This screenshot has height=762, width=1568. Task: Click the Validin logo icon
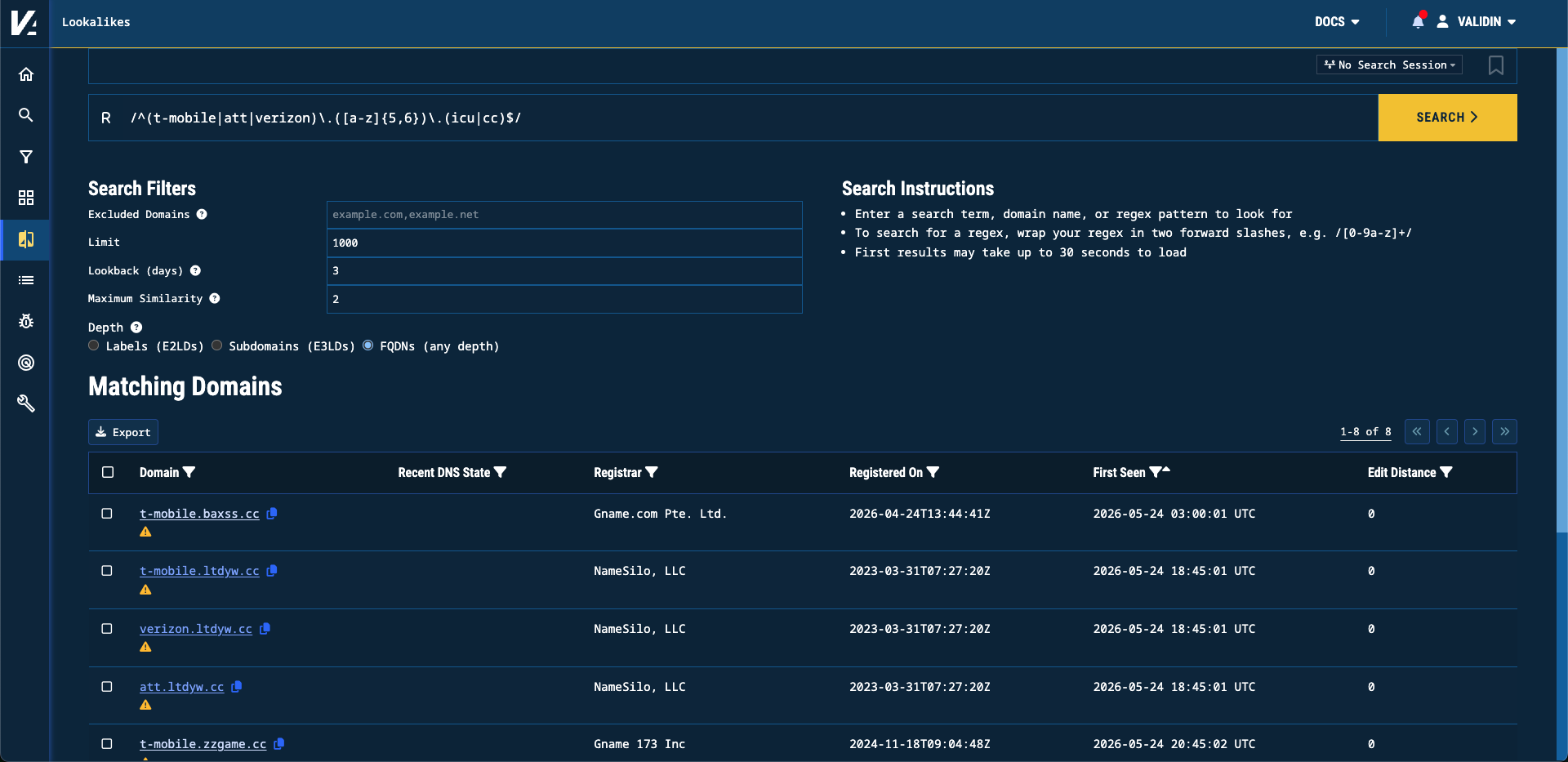click(24, 23)
